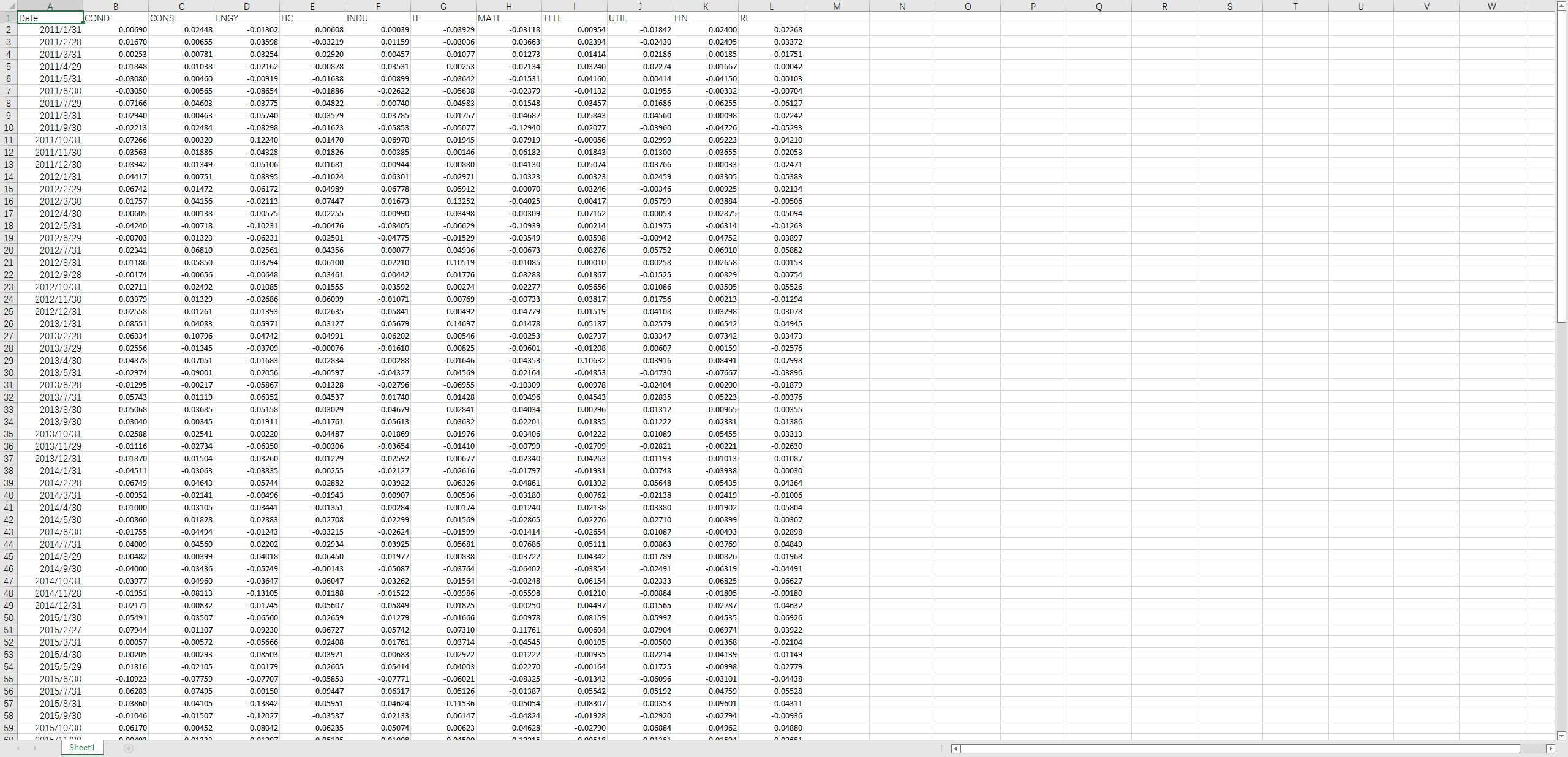Image resolution: width=1568 pixels, height=757 pixels.
Task: Select the TELE header cell
Action: pyautogui.click(x=574, y=18)
